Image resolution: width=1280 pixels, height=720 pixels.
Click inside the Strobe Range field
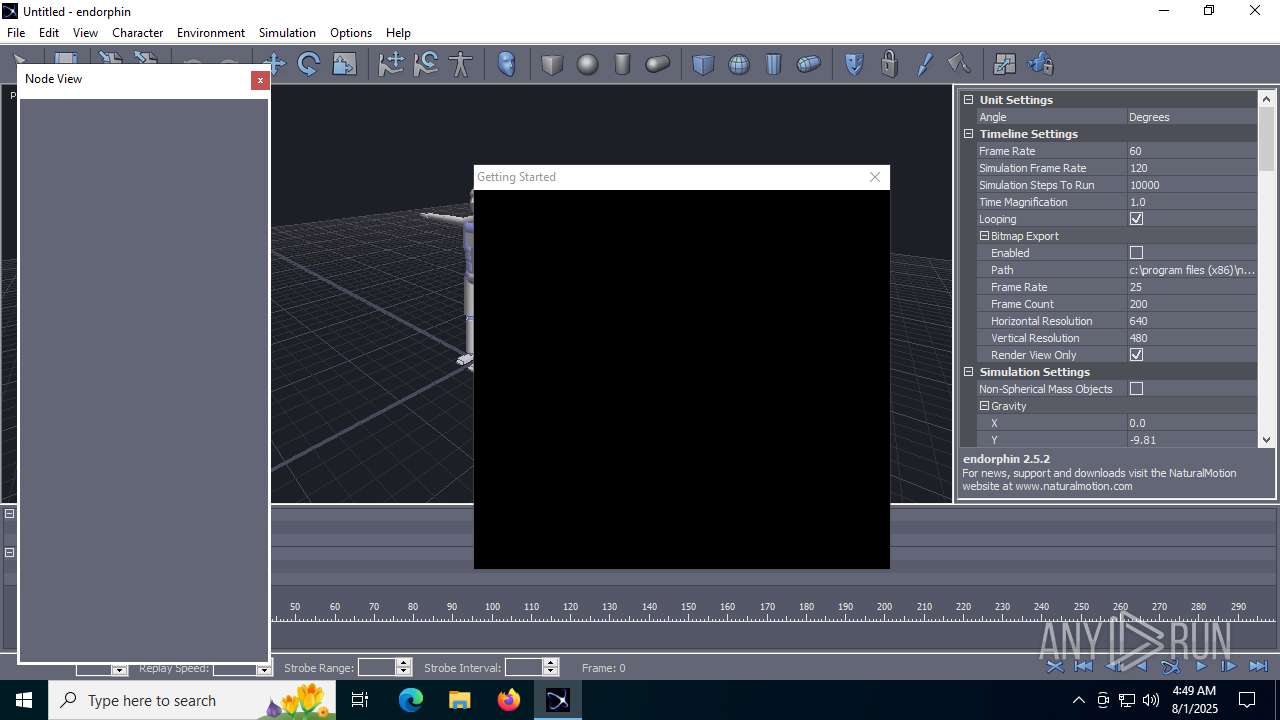pyautogui.click(x=377, y=667)
